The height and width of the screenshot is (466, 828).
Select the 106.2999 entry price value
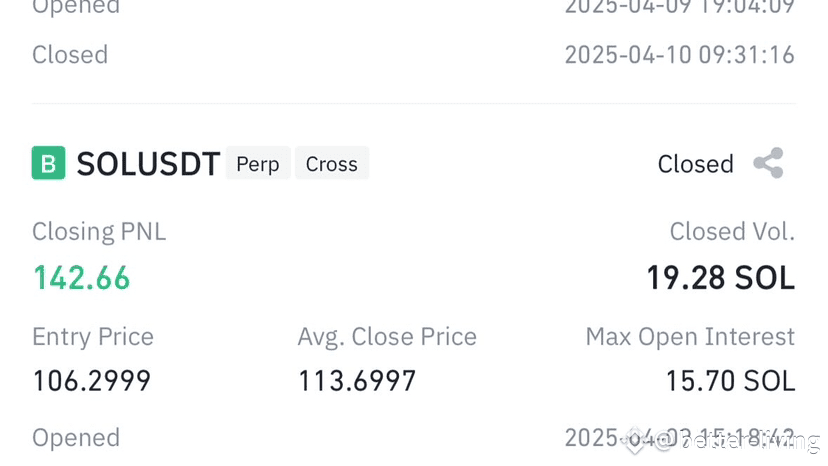[x=92, y=381]
